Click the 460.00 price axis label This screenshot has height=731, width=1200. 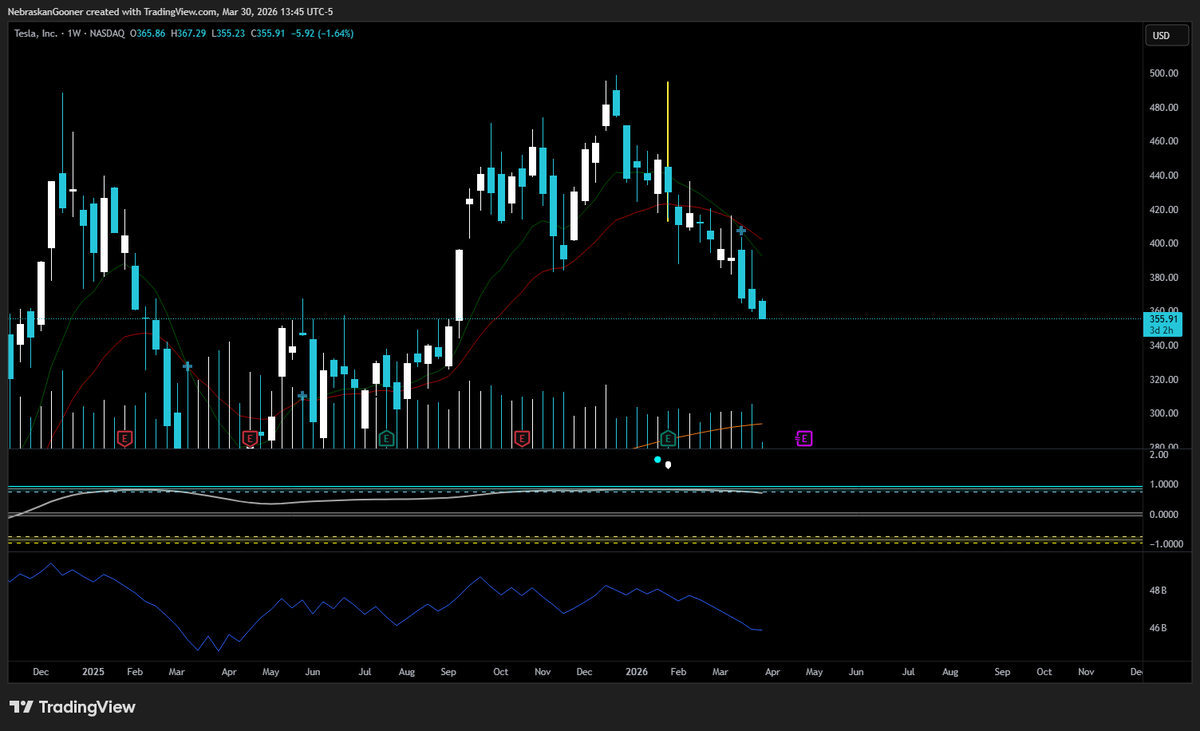1163,141
